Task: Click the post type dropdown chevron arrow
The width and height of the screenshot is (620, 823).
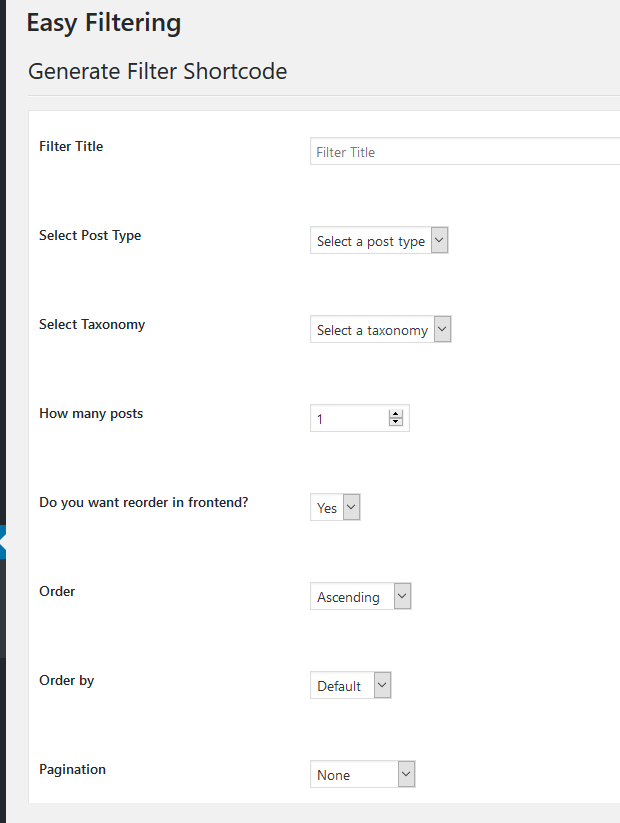Action: pyautogui.click(x=439, y=240)
